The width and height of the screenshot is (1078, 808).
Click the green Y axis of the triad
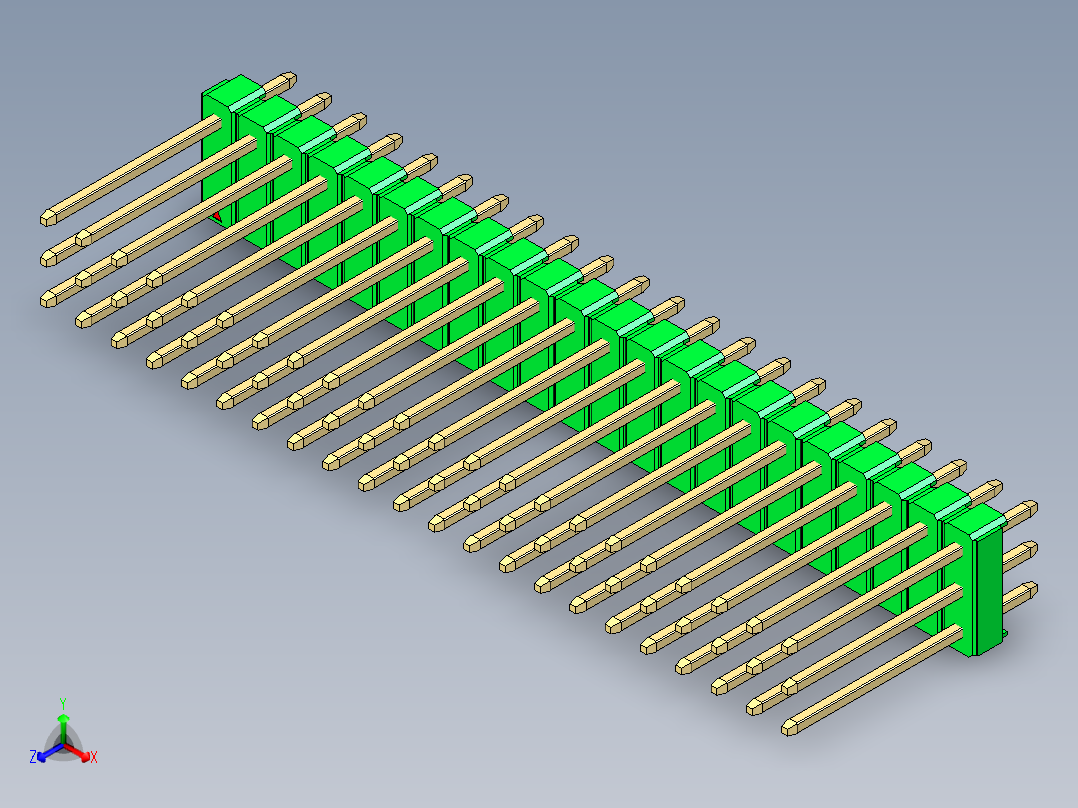[x=63, y=728]
